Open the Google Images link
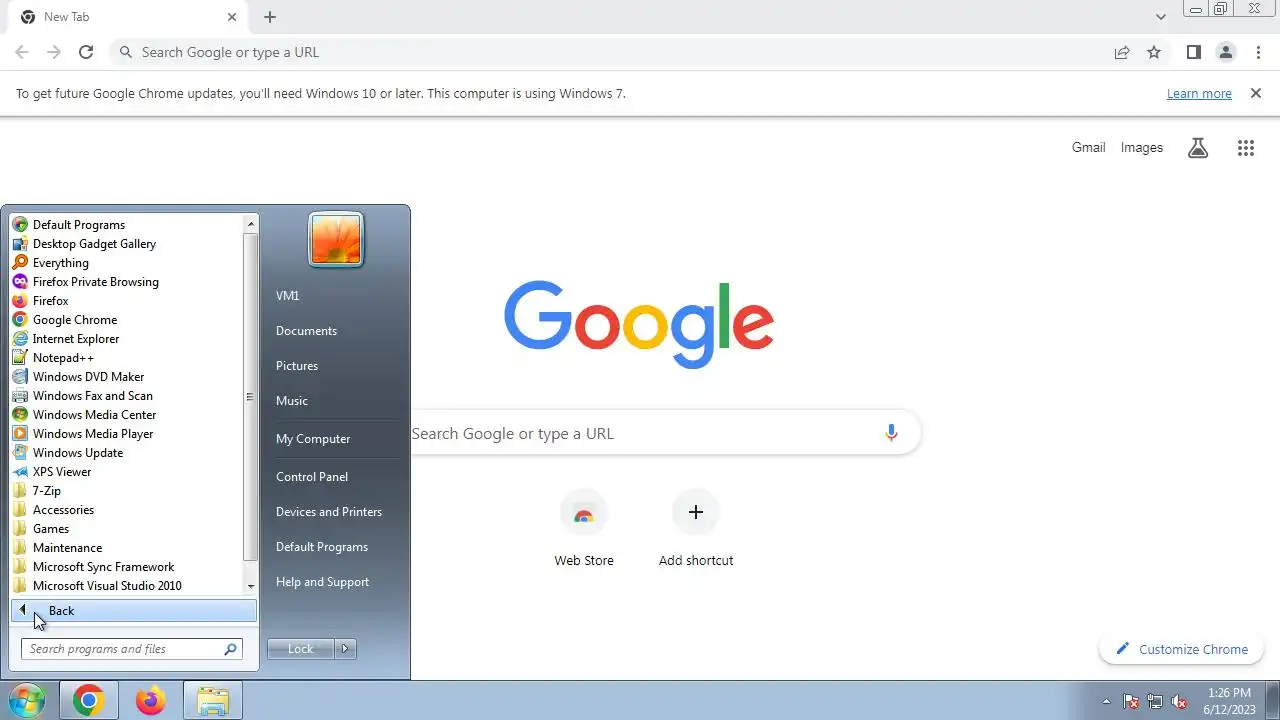This screenshot has height=720, width=1280. coord(1142,148)
